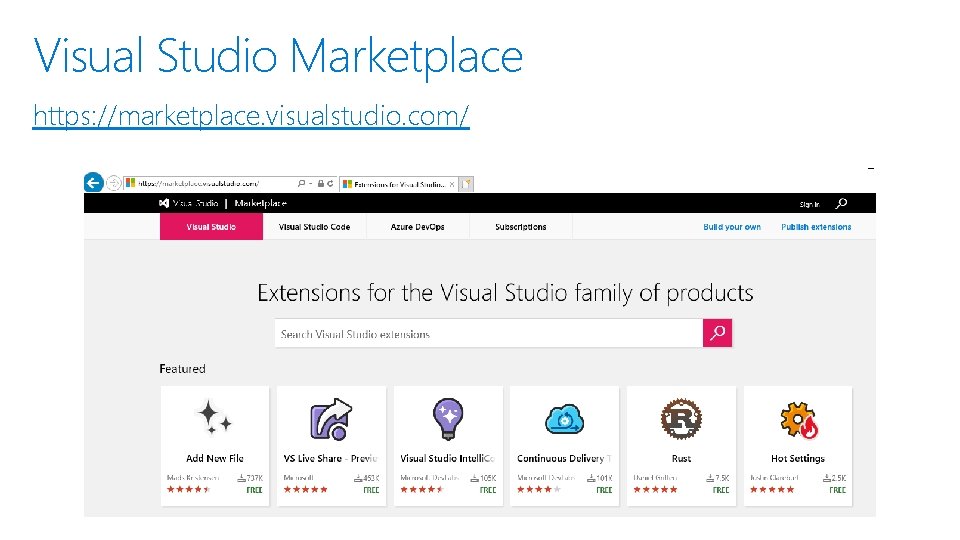960x540 pixels.
Task: Click the address bar lock icon
Action: [320, 183]
